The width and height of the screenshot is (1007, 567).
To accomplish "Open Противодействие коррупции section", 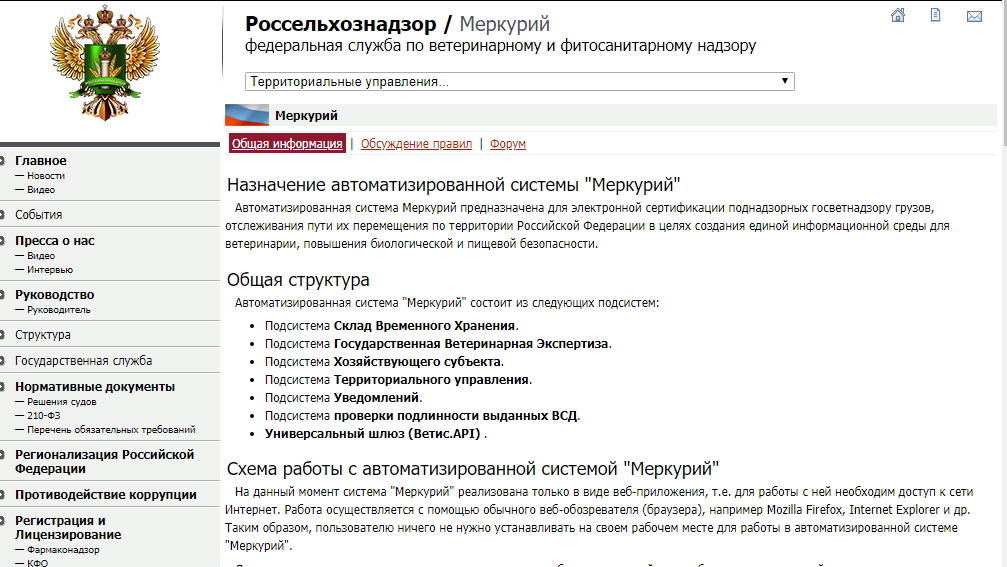I will (x=106, y=494).
